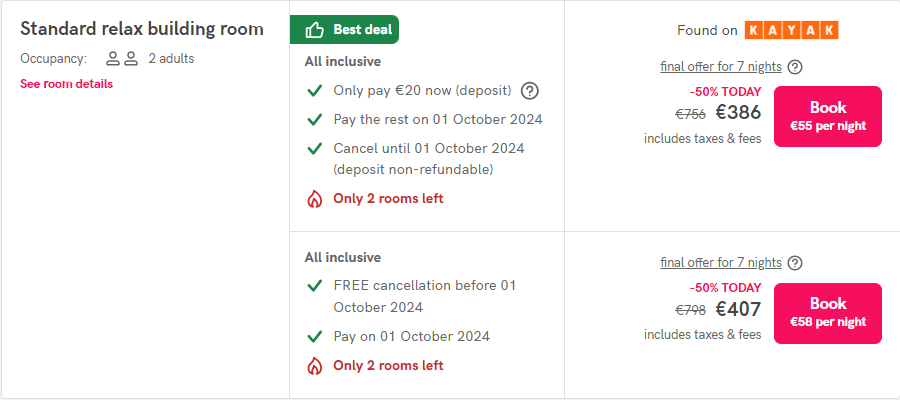Click the KAYAK logo
The image size is (900, 400).
792,30
